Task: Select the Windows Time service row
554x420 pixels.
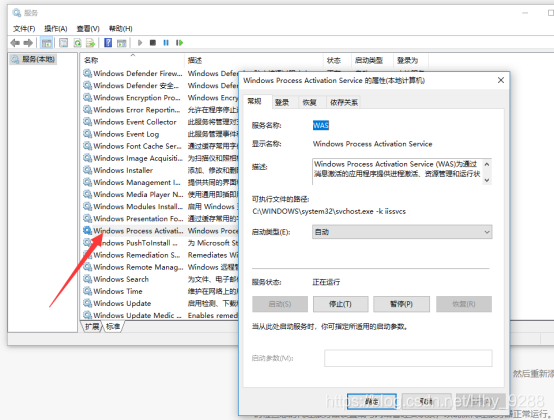Action: [160, 291]
